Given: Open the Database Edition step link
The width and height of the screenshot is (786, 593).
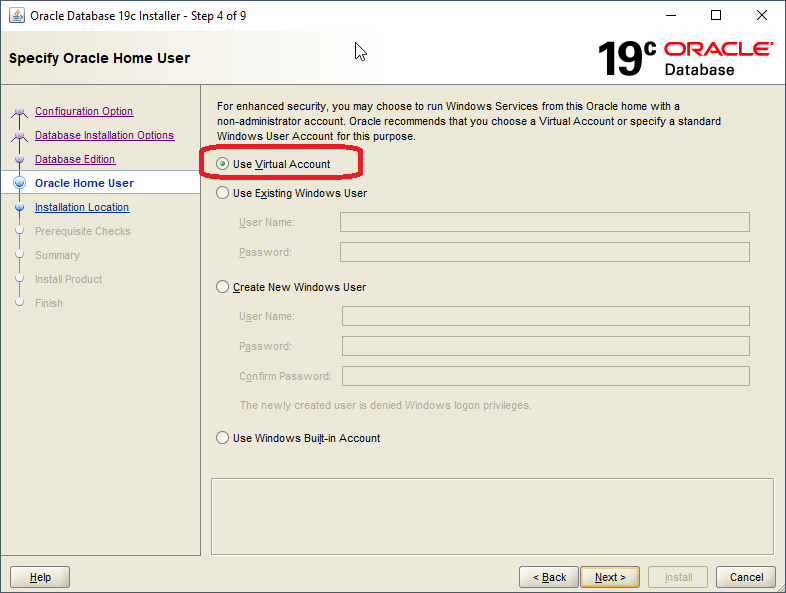Looking at the screenshot, I should [75, 159].
